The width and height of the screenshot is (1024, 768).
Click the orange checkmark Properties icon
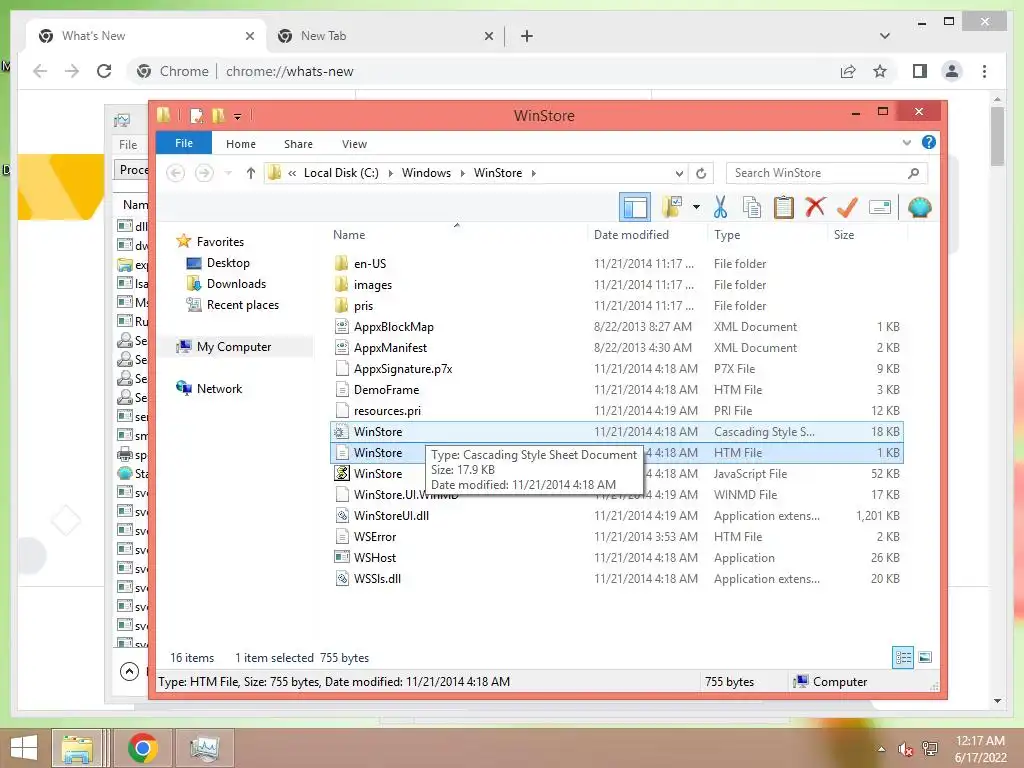coord(847,207)
